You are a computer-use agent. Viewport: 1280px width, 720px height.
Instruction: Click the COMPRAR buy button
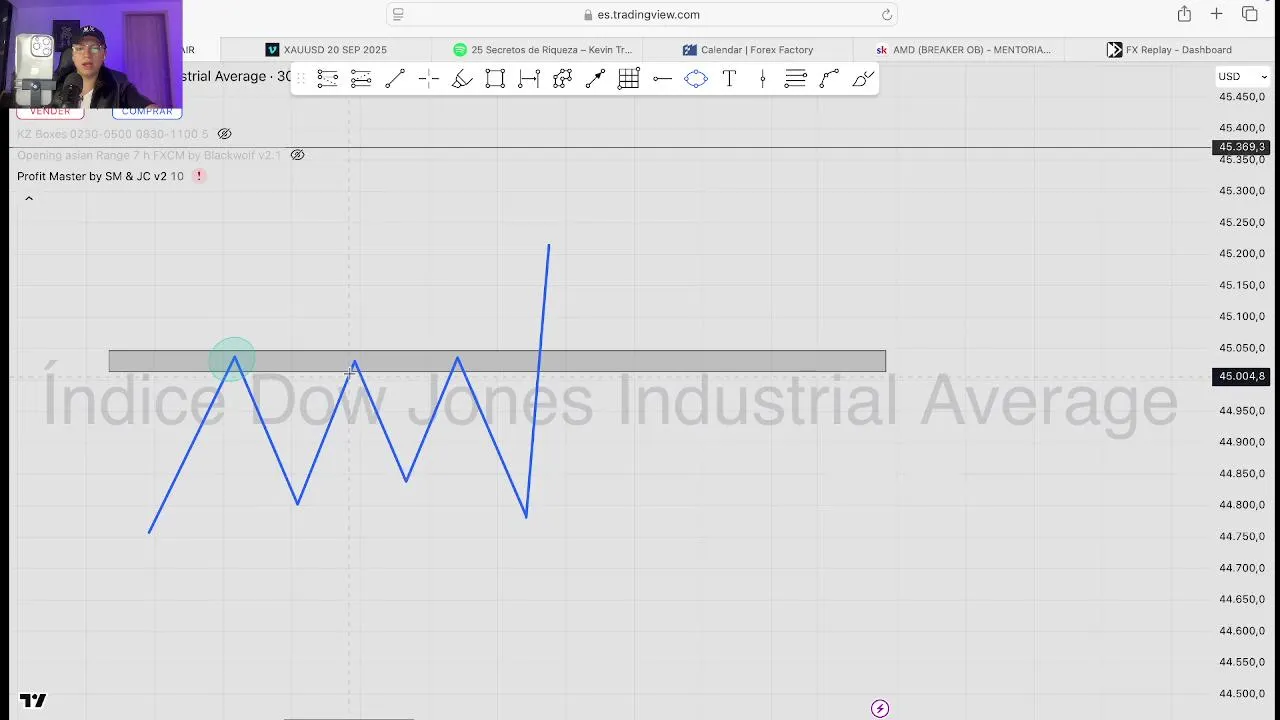(147, 111)
